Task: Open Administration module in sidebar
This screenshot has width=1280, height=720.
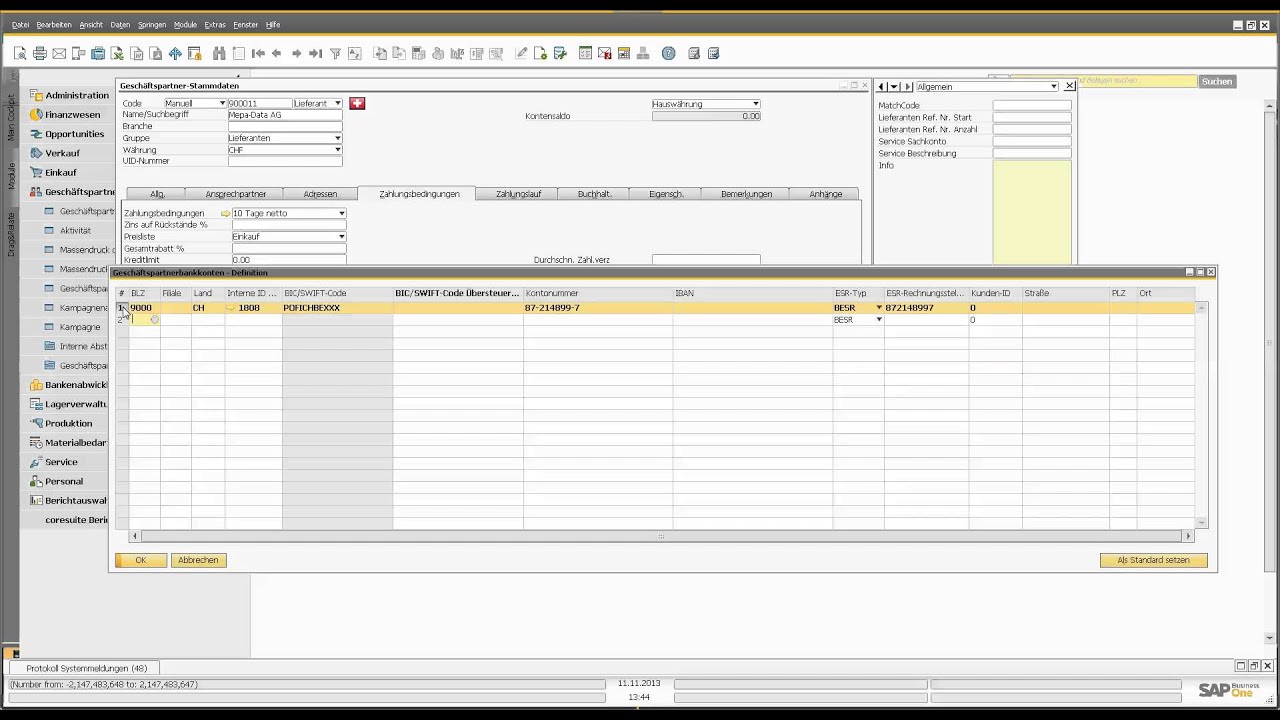Action: tap(77, 95)
